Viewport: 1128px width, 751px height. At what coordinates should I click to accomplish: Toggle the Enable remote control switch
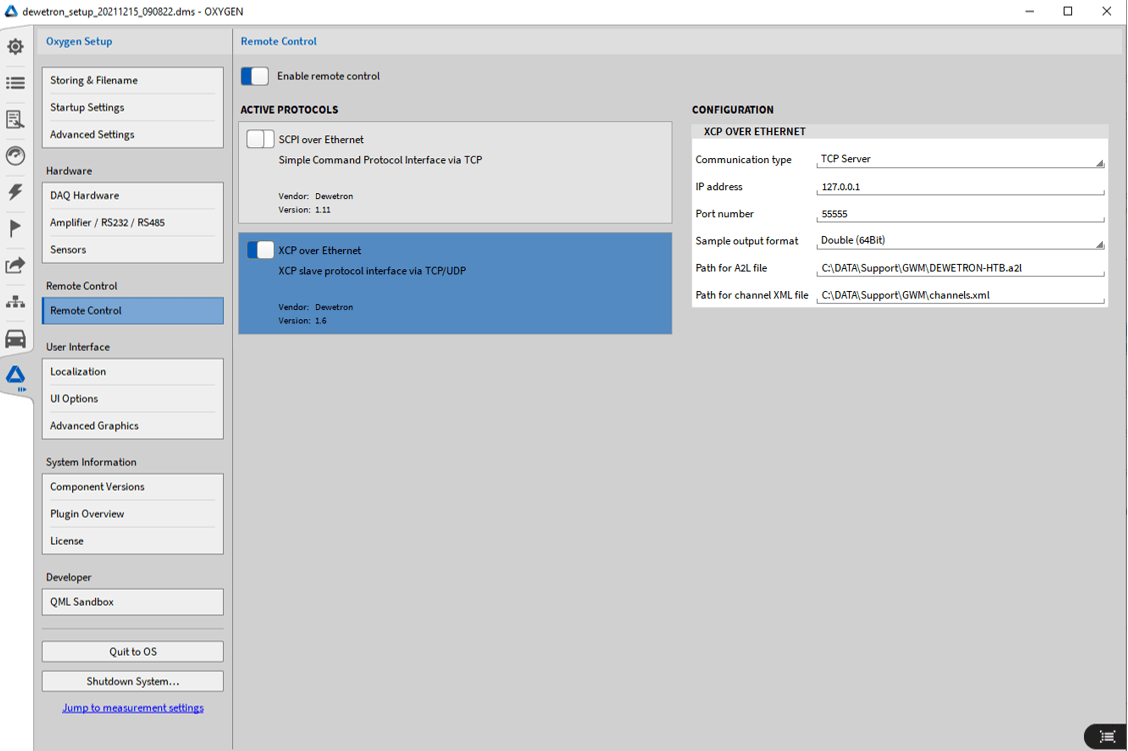click(x=255, y=76)
